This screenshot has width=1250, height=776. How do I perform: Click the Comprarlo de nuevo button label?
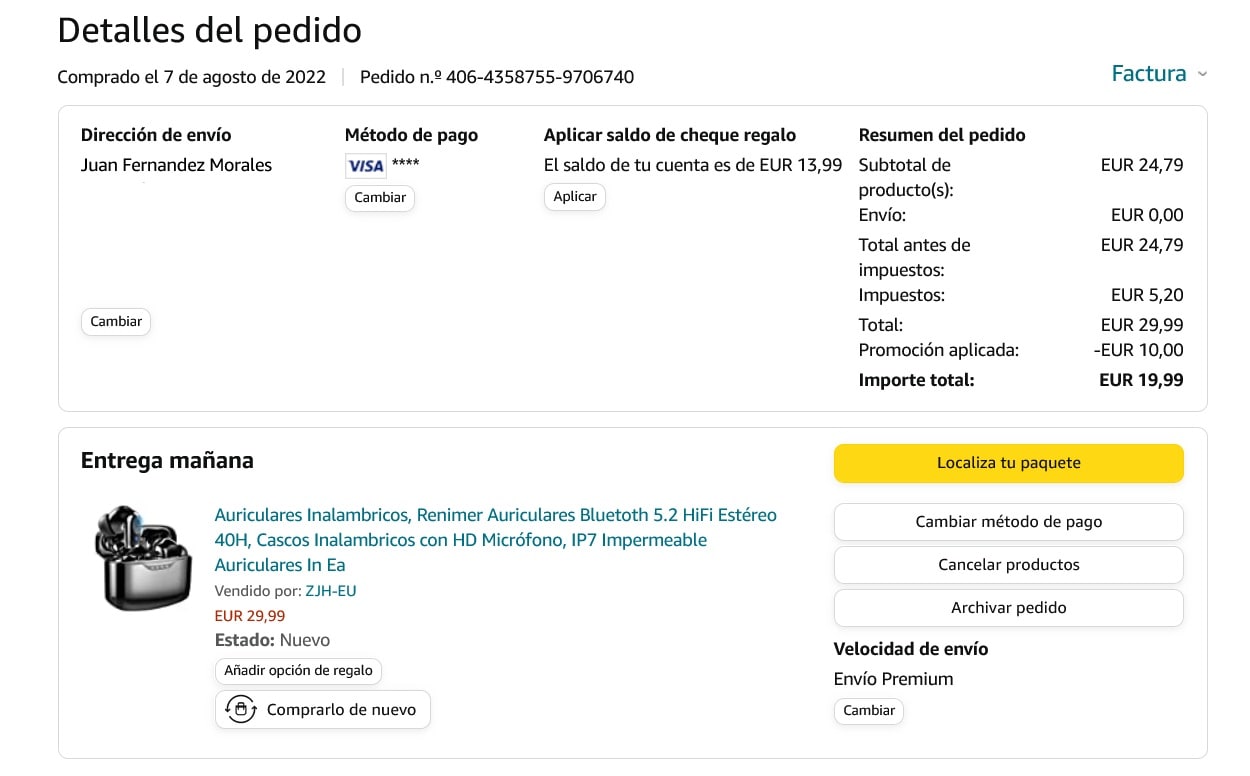[341, 710]
